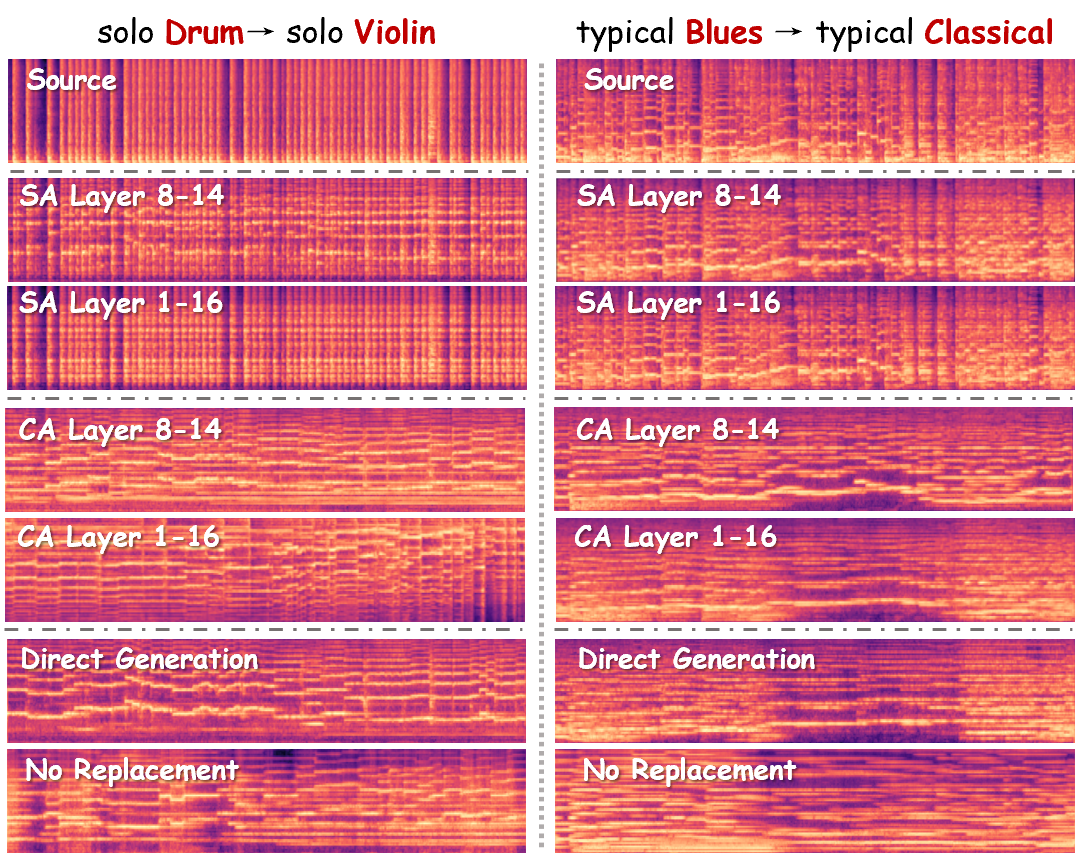Image resolution: width=1076 pixels, height=853 pixels.
Task: Click the right "CA Layer 8-14" label text
Action: [677, 430]
